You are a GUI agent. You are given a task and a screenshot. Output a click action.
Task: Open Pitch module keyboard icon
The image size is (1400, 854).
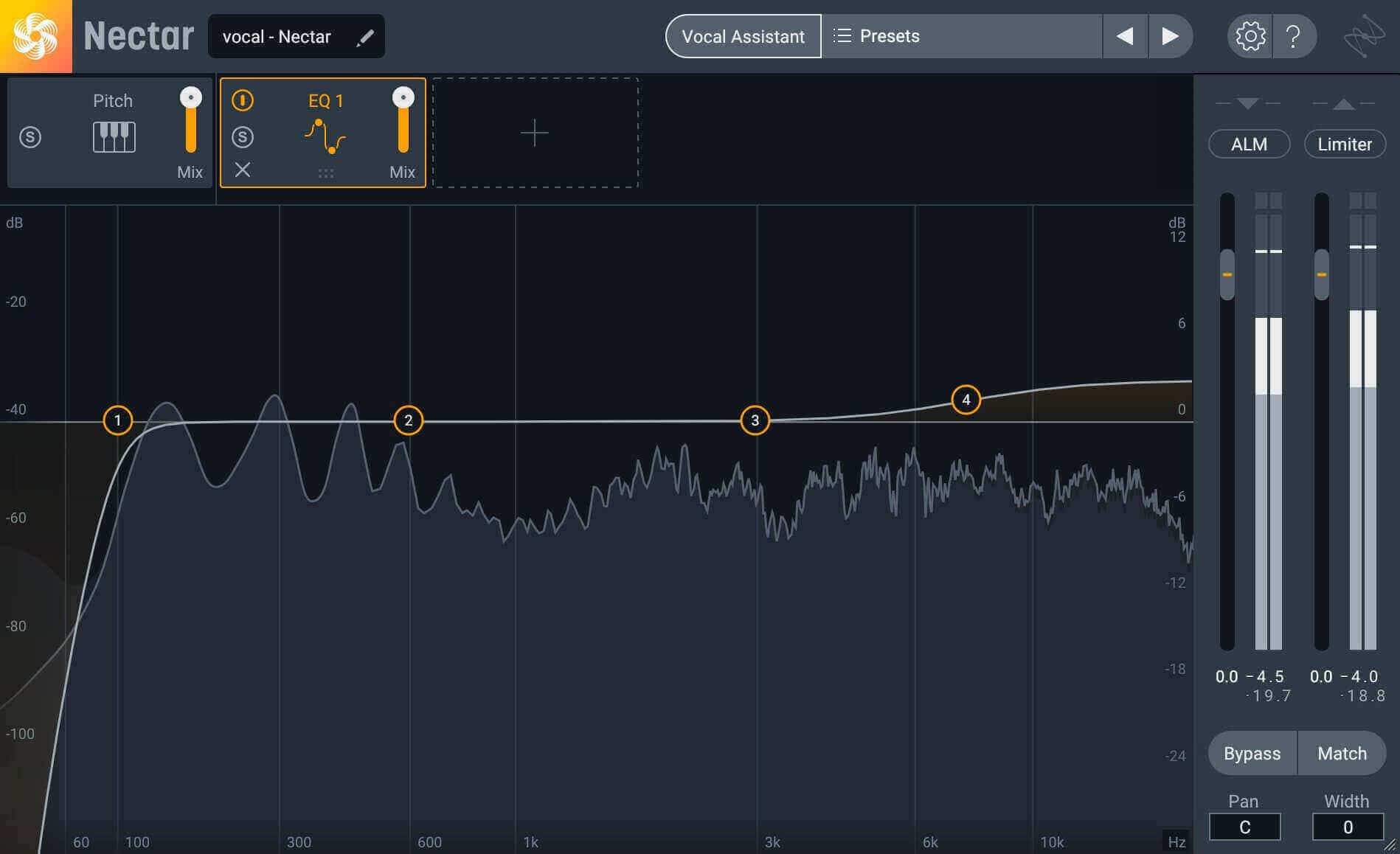click(114, 137)
